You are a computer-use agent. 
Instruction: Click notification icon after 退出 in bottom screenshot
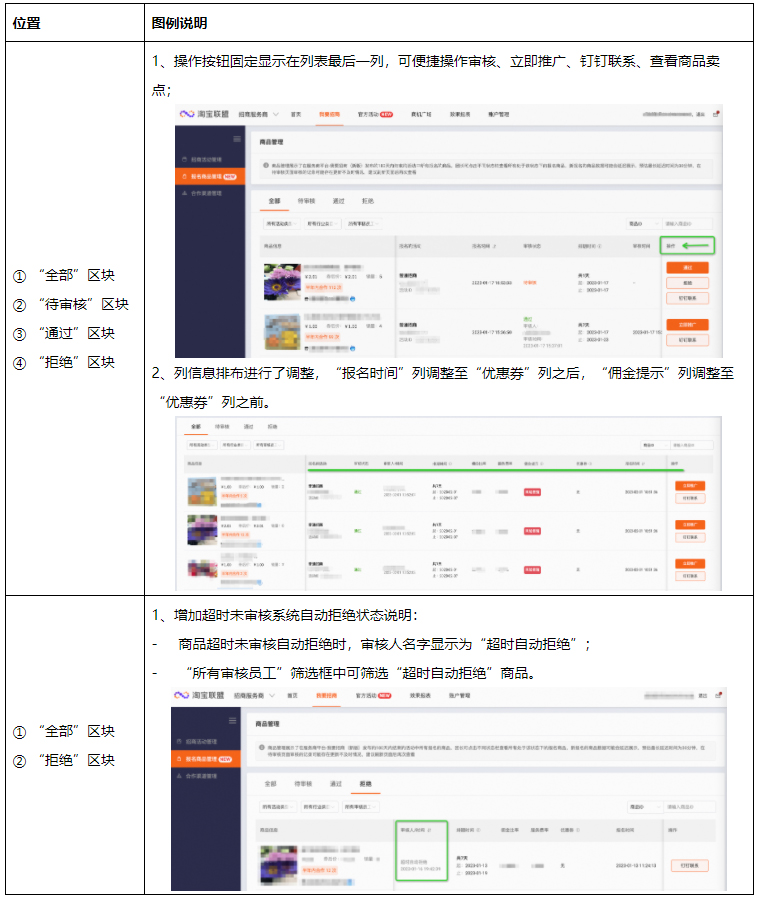click(719, 695)
